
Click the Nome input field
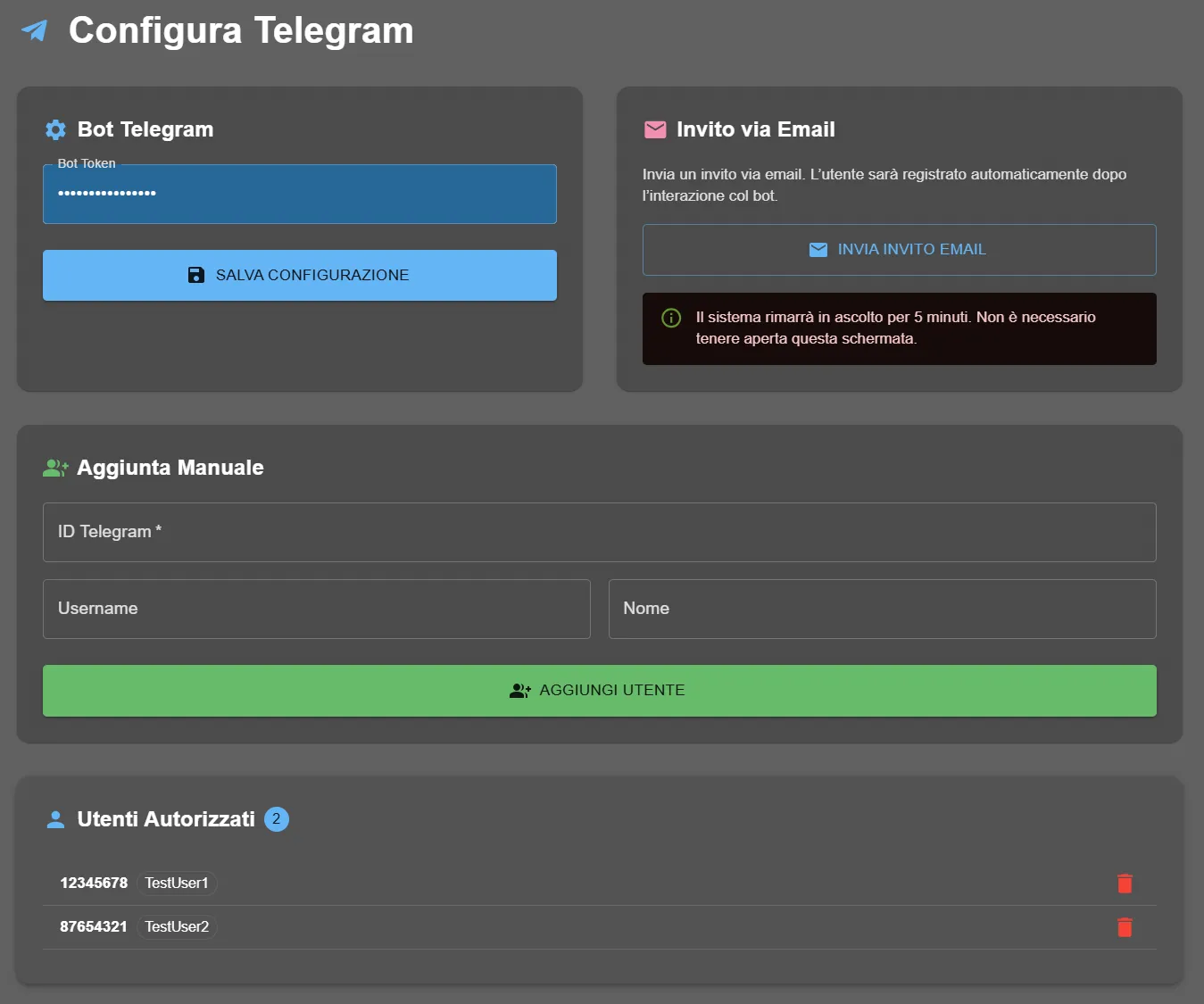point(882,609)
